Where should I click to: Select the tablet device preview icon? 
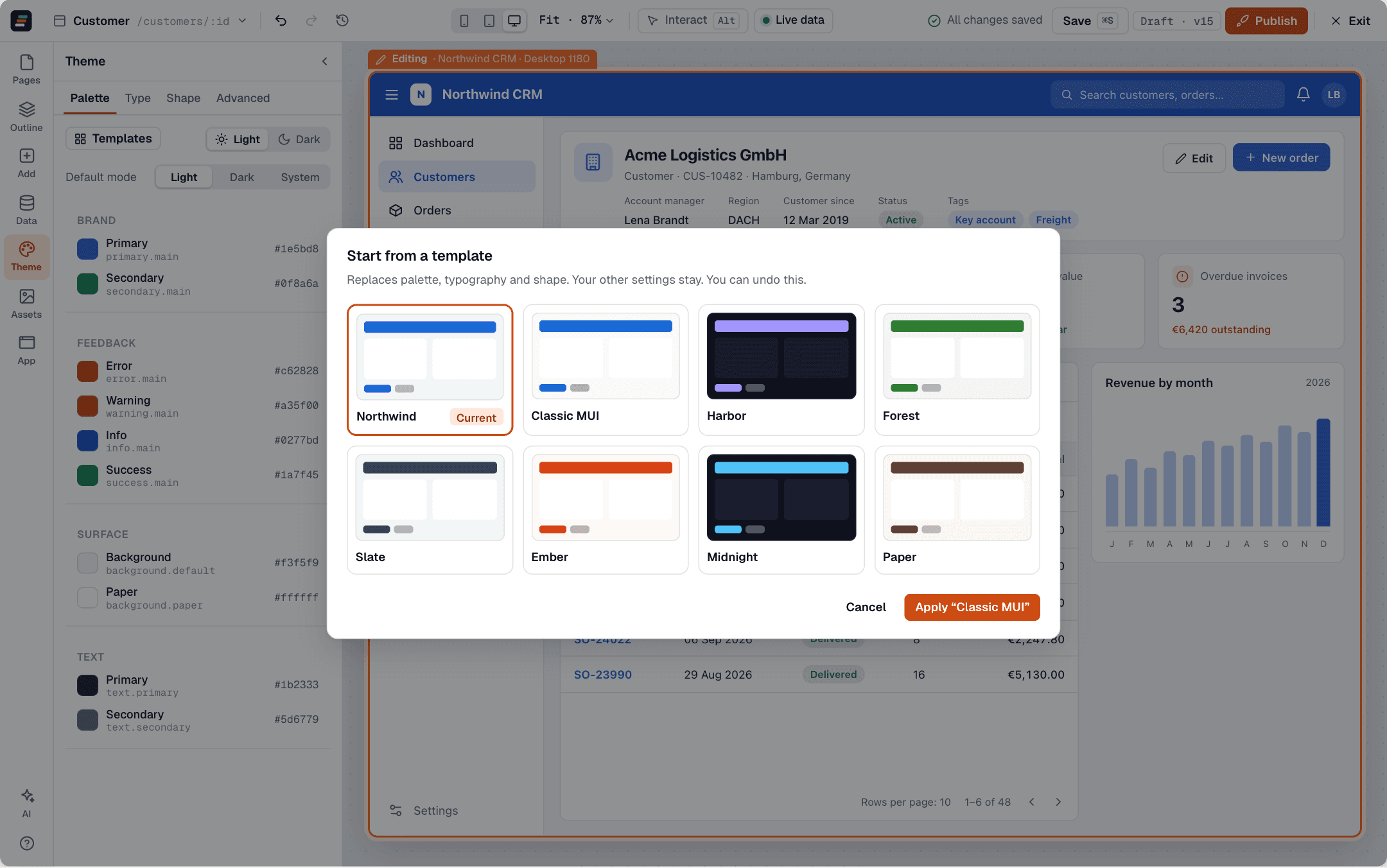coord(489,21)
